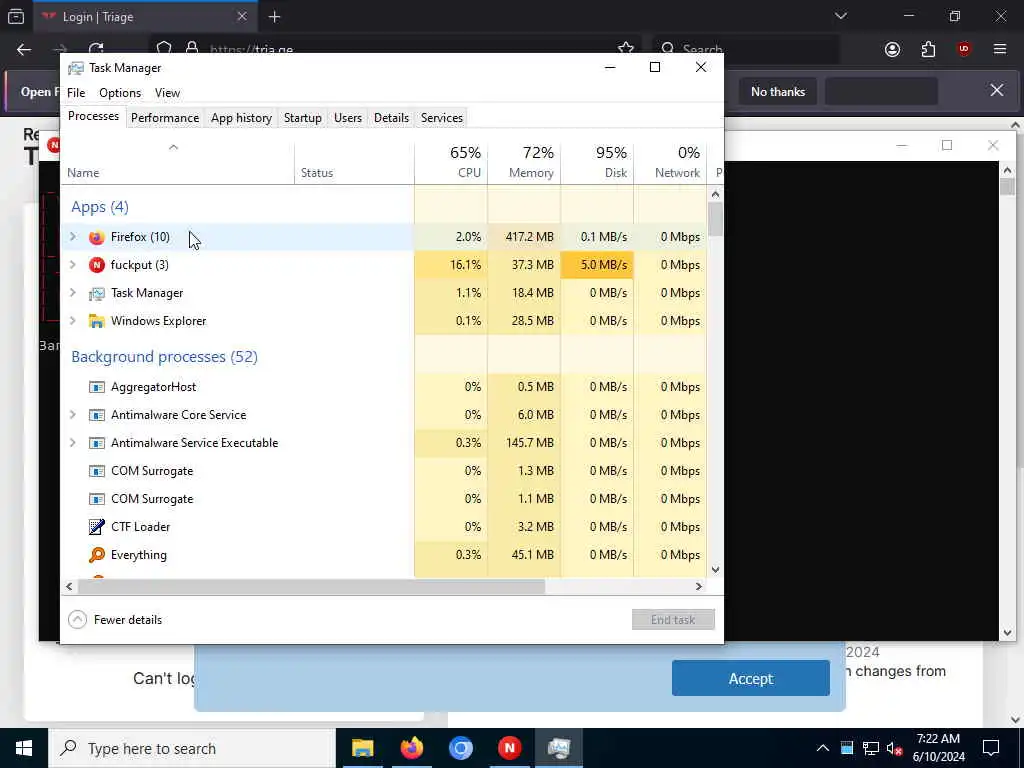Click the Accept button on webpage
The image size is (1024, 768).
750,679
